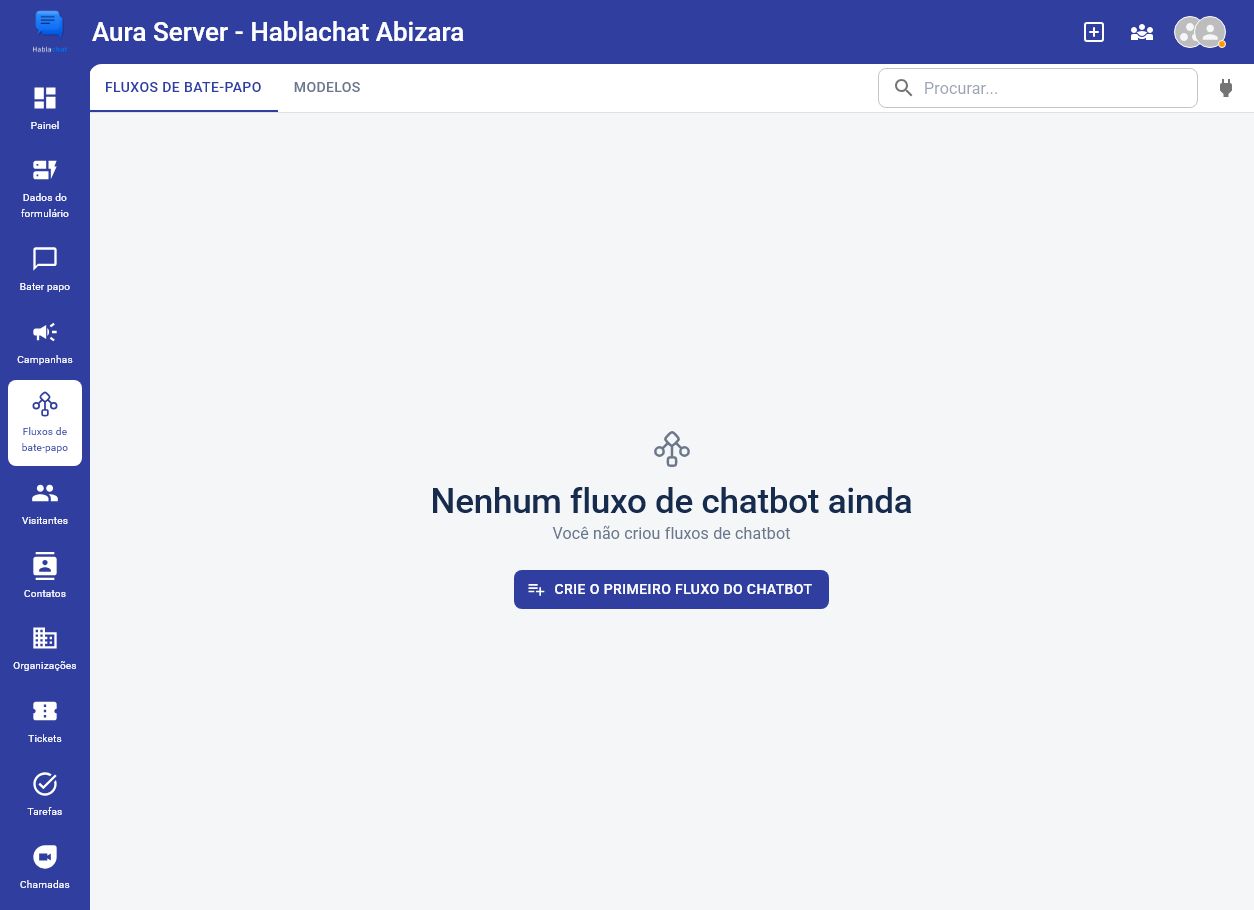Open Visitantes in the sidebar
This screenshot has width=1254, height=910.
[45, 503]
